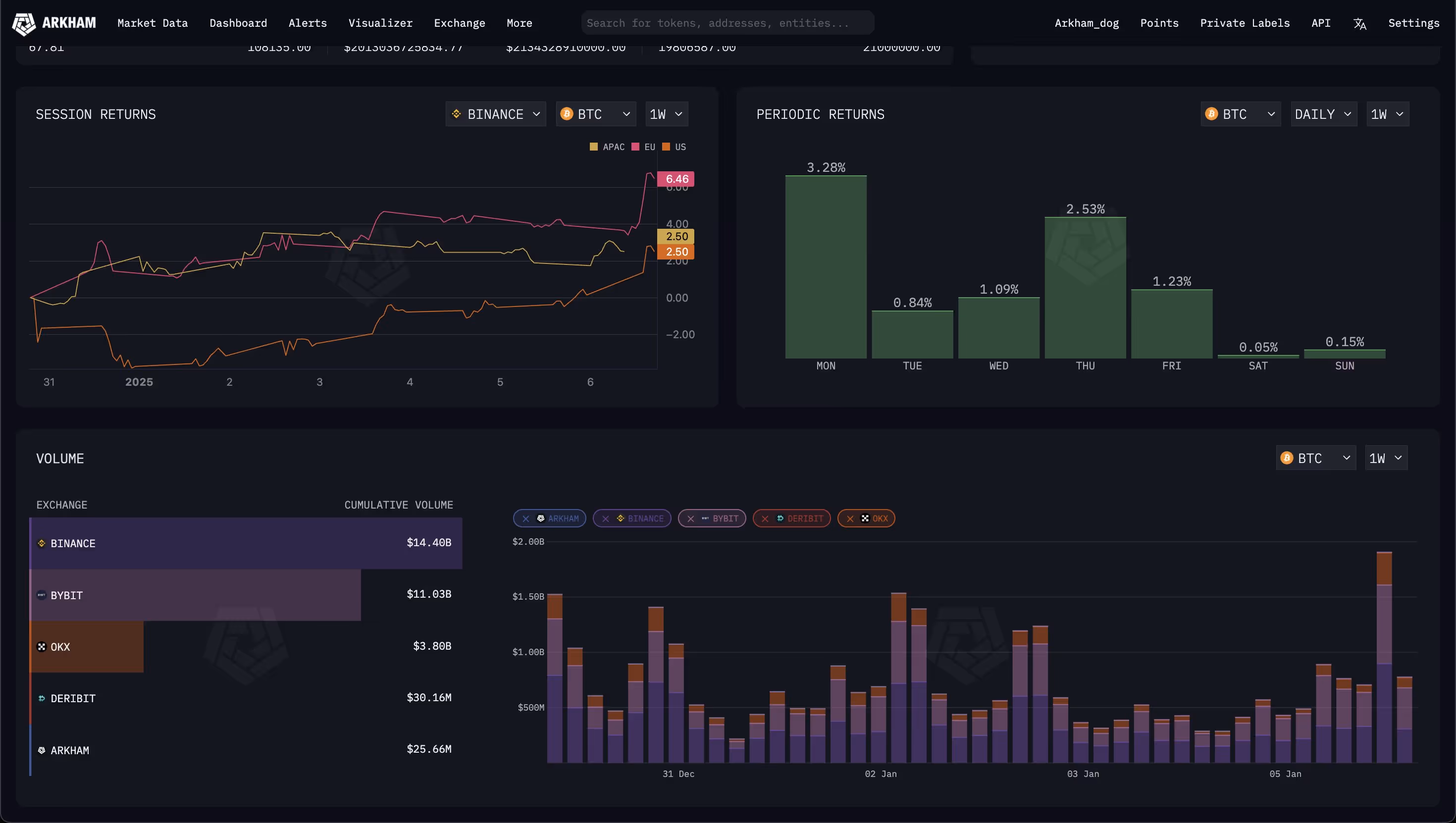Click the Binance icon in the exchange list
The height and width of the screenshot is (823, 1456).
point(41,543)
